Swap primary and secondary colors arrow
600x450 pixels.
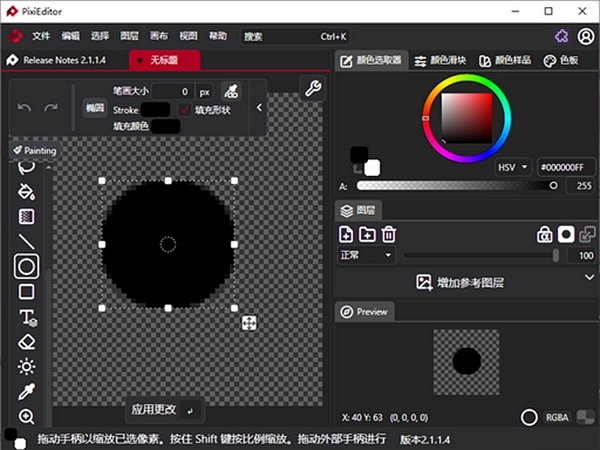pos(357,169)
